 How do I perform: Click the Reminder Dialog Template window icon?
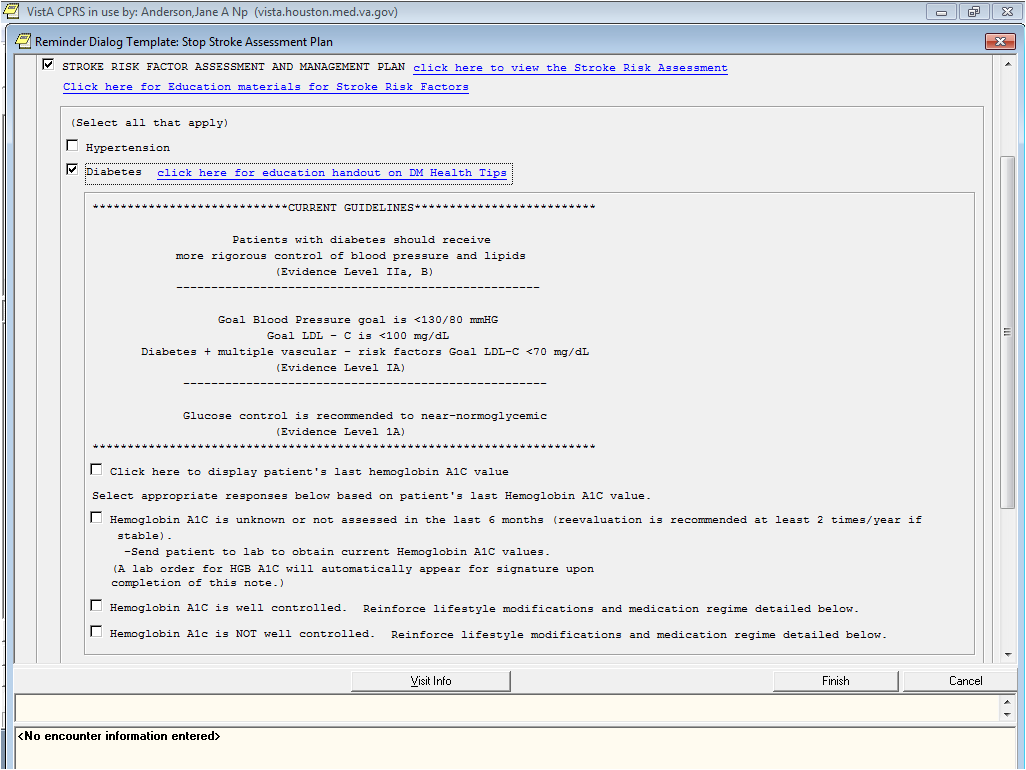(x=23, y=41)
